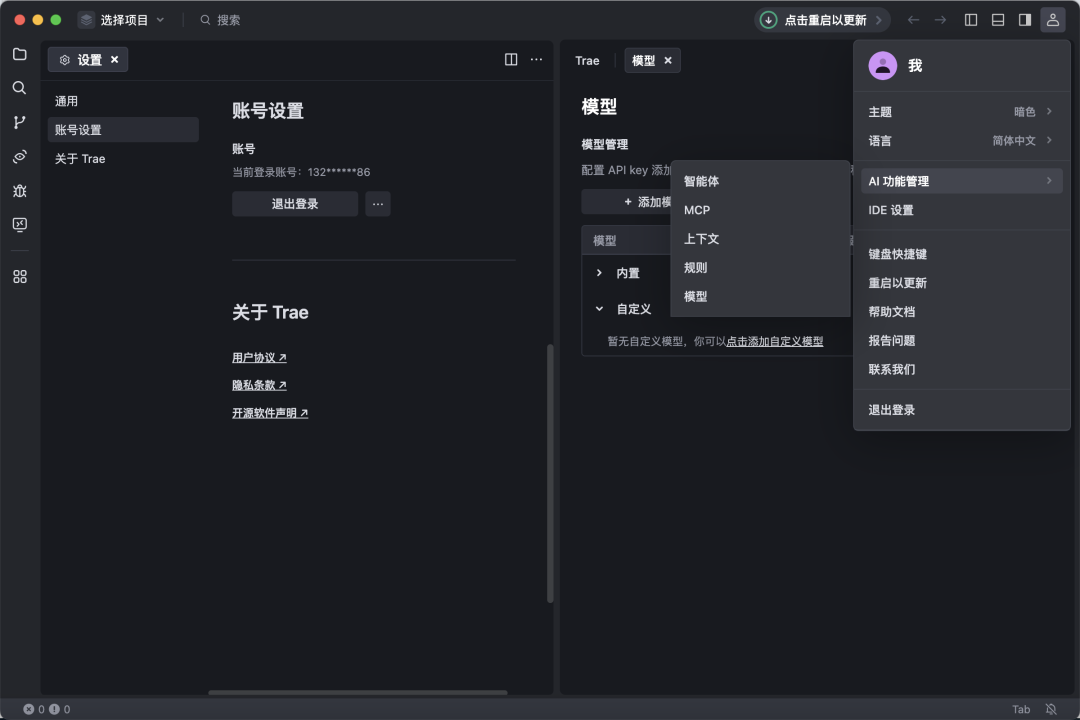Viewport: 1080px width, 720px height.
Task: Open the Extensions grid icon
Action: 20,276
